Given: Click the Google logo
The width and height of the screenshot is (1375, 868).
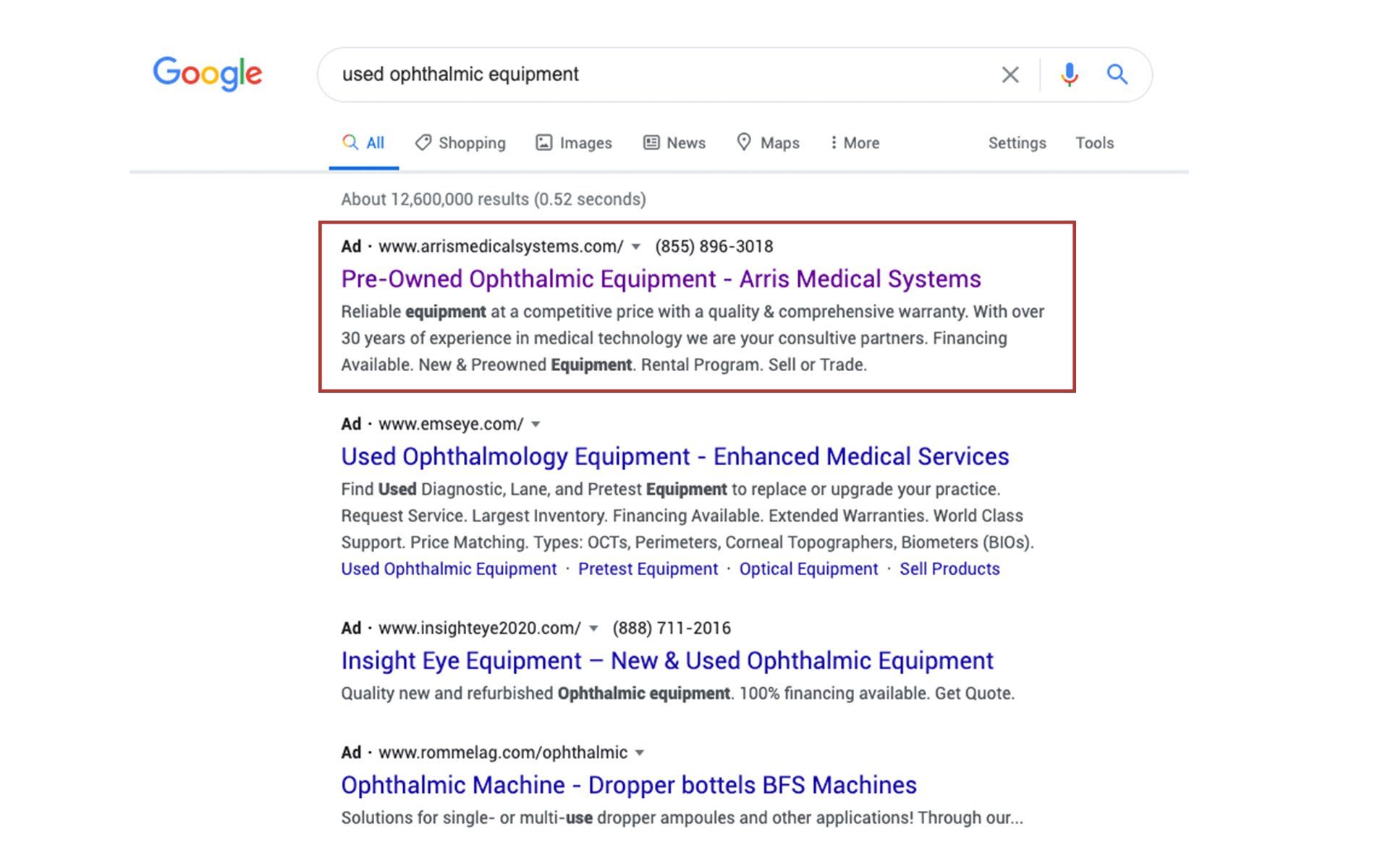Looking at the screenshot, I should pos(208,73).
